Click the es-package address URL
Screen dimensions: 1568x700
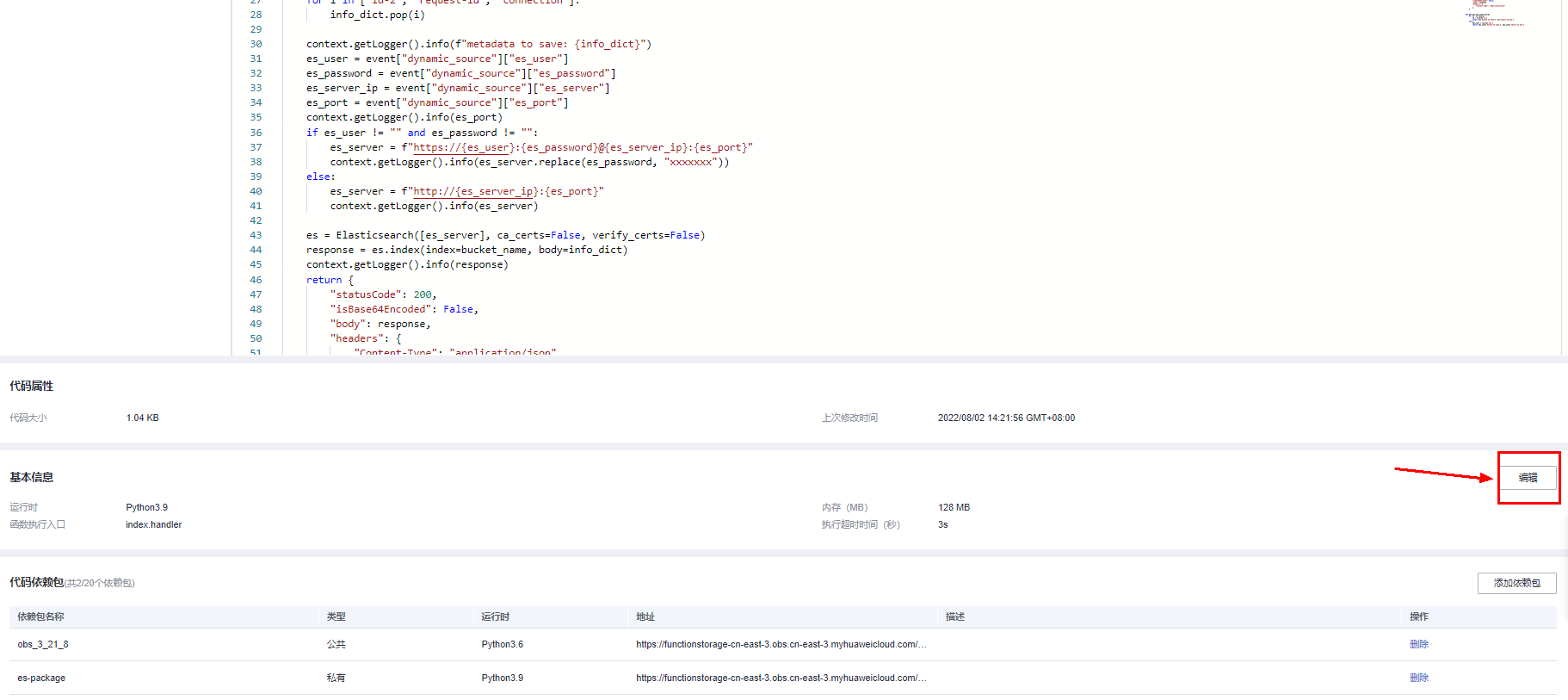click(x=781, y=678)
